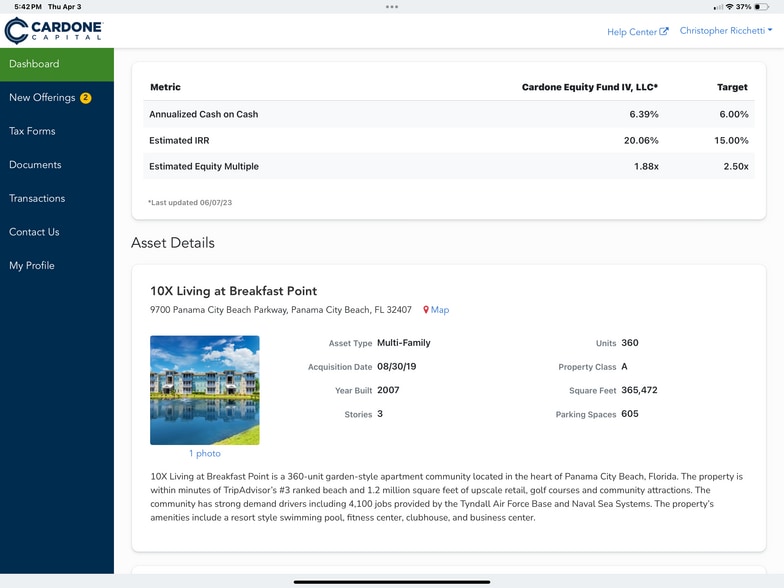Tap the red map pin icon

coord(426,310)
